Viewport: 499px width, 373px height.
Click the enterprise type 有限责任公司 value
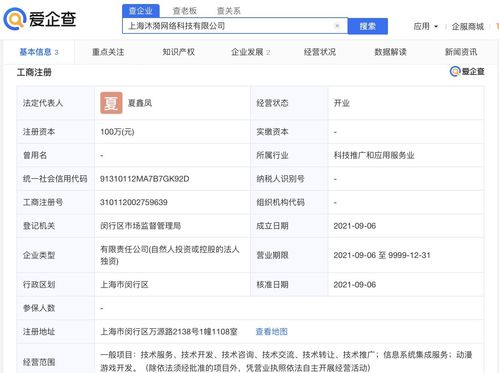coord(170,255)
